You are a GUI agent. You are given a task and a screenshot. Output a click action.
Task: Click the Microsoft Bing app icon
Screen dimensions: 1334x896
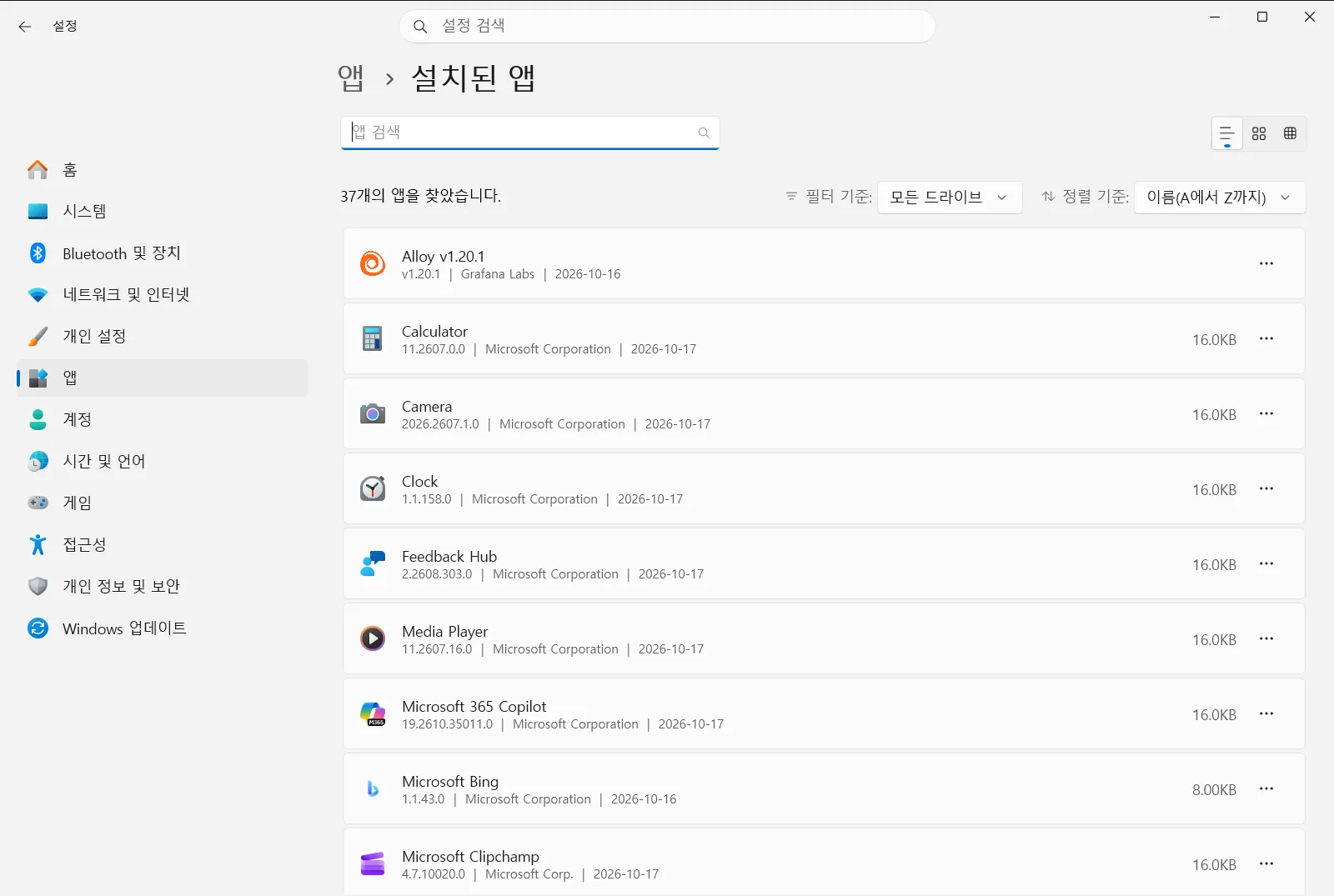[x=373, y=788]
